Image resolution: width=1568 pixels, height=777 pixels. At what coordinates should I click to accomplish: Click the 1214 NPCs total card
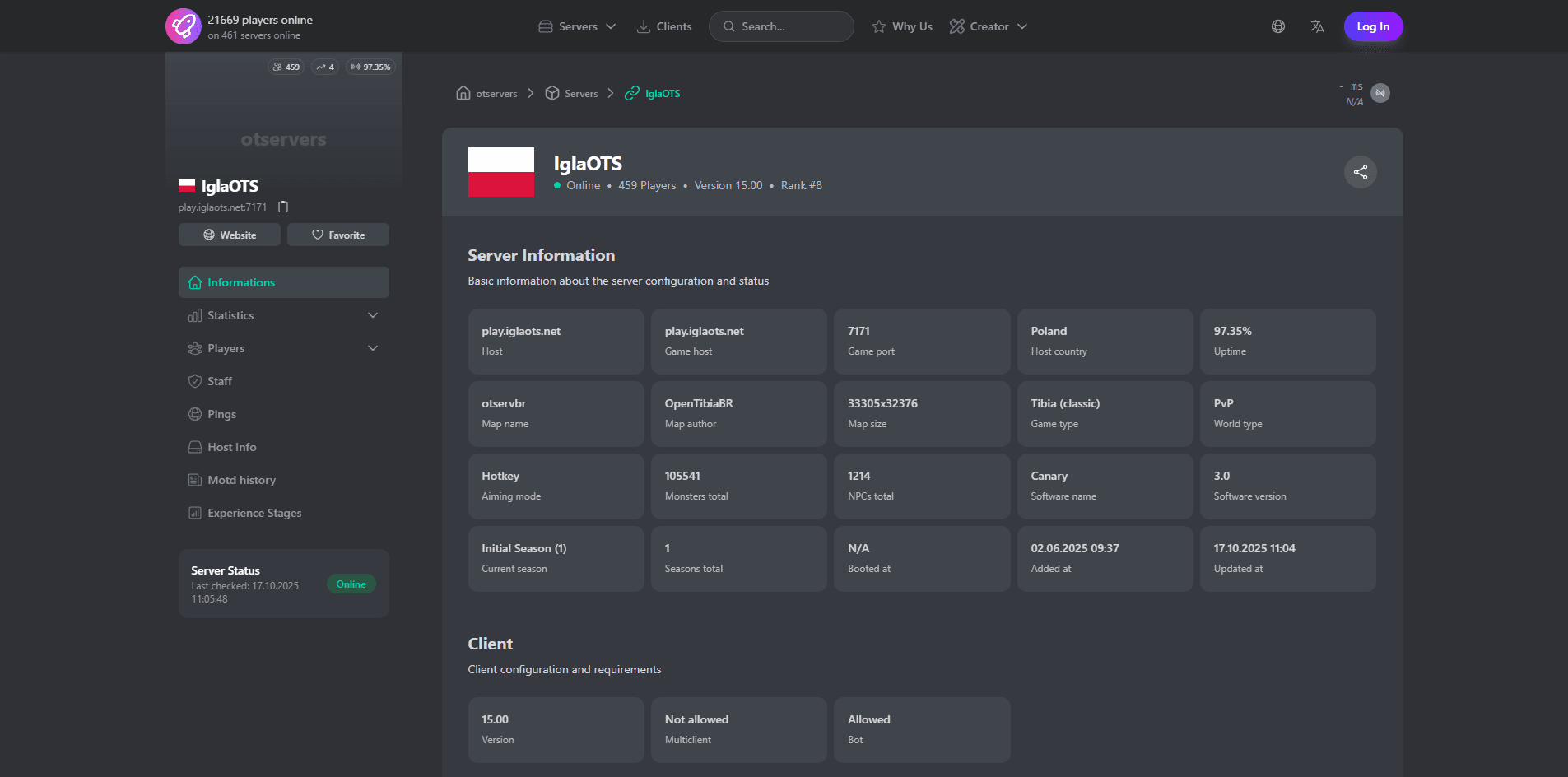coord(922,486)
